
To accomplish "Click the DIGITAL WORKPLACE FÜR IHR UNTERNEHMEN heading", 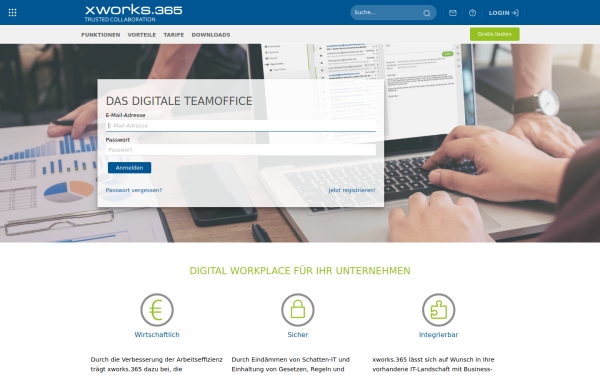I will point(300,271).
